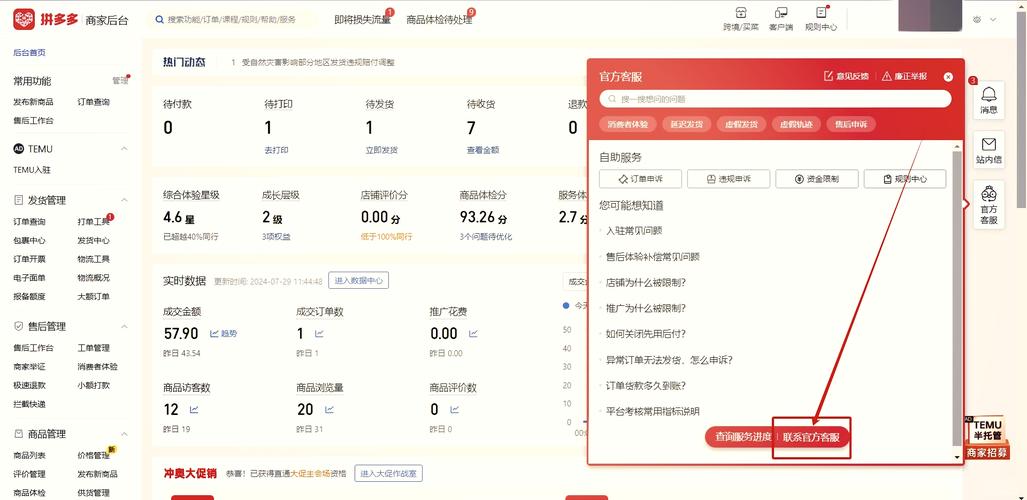1027x500 pixels.
Task: Click the gear icon at top right
Action: pos(977,20)
